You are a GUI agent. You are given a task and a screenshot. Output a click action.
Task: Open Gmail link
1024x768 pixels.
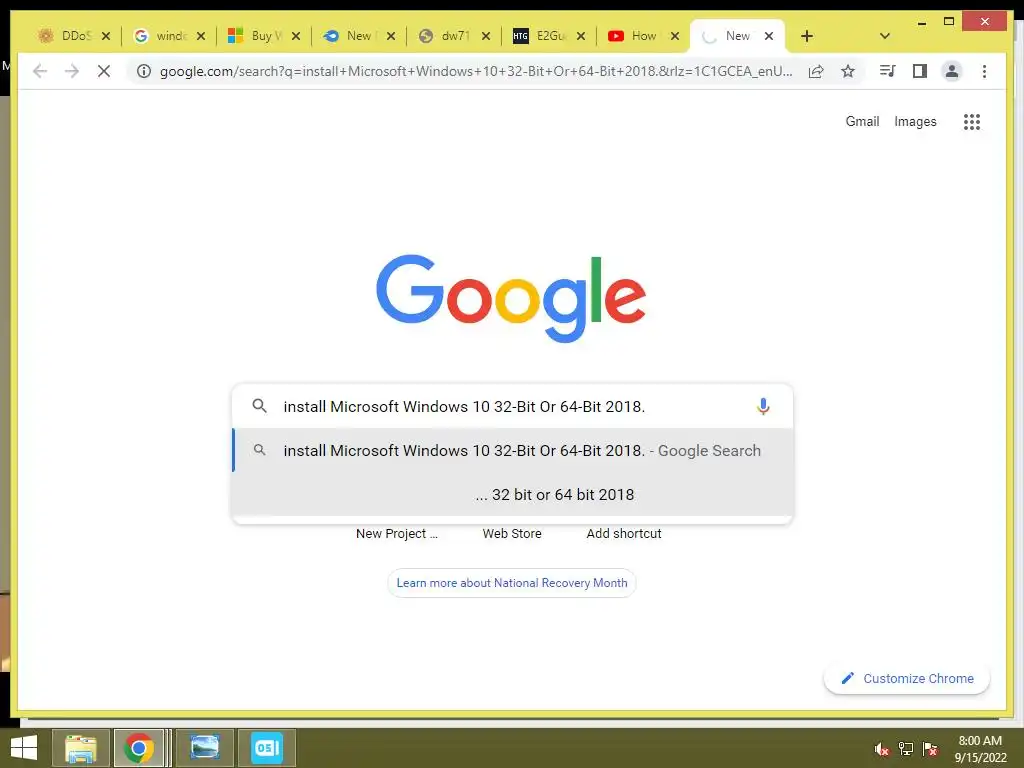point(862,121)
